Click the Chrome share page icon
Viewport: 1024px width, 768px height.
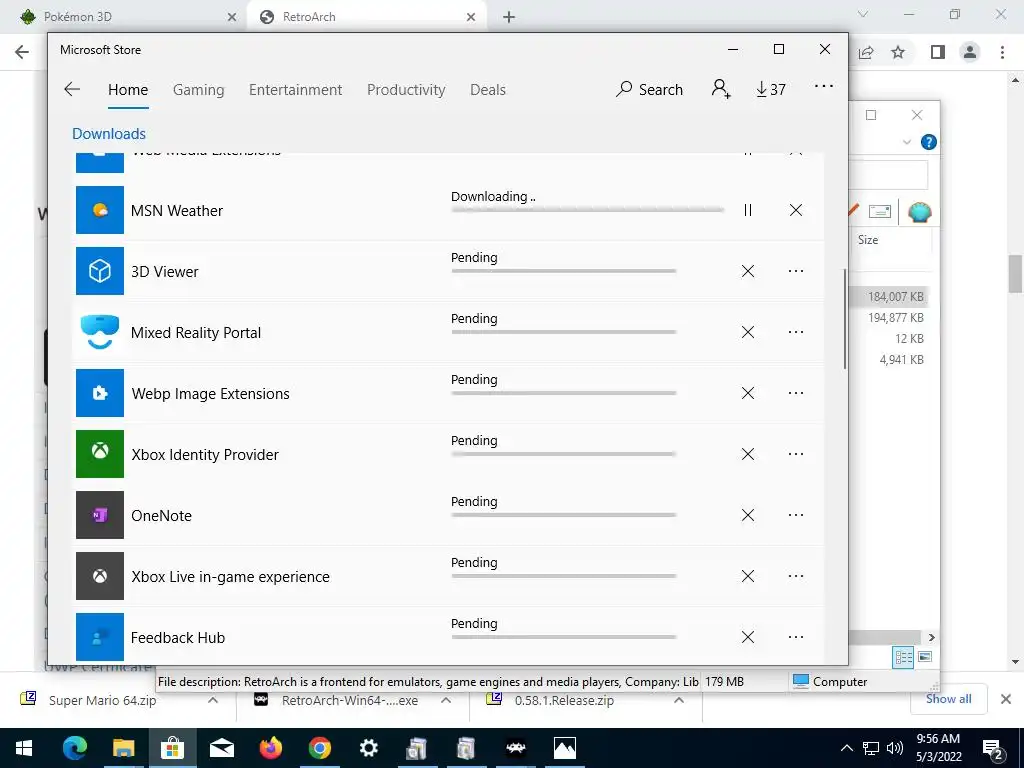point(866,52)
